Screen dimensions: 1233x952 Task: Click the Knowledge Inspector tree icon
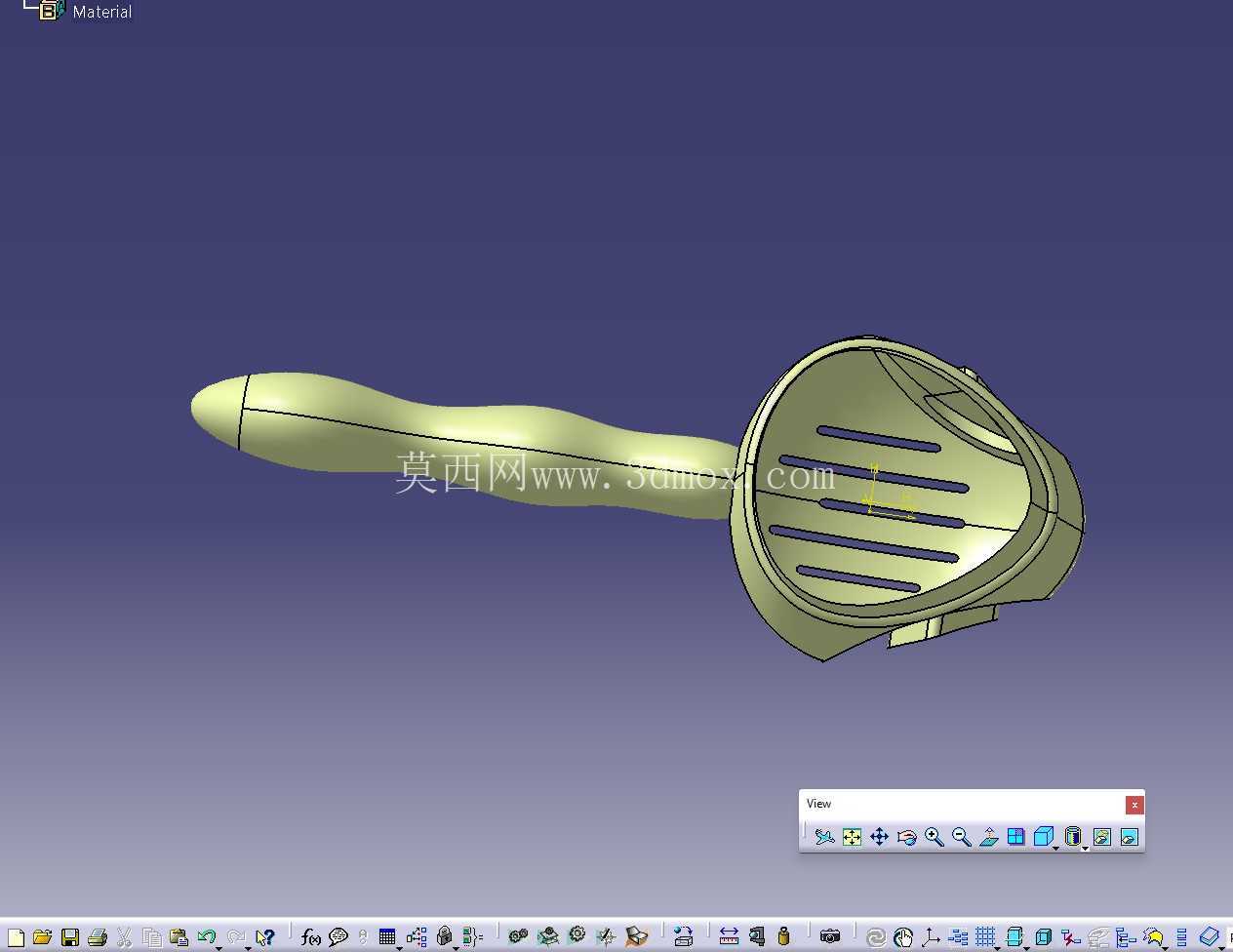pyautogui.click(x=417, y=937)
